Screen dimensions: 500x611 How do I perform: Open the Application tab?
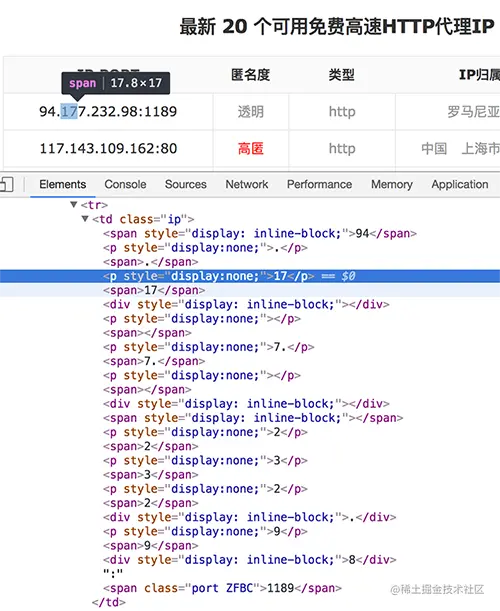tap(459, 184)
